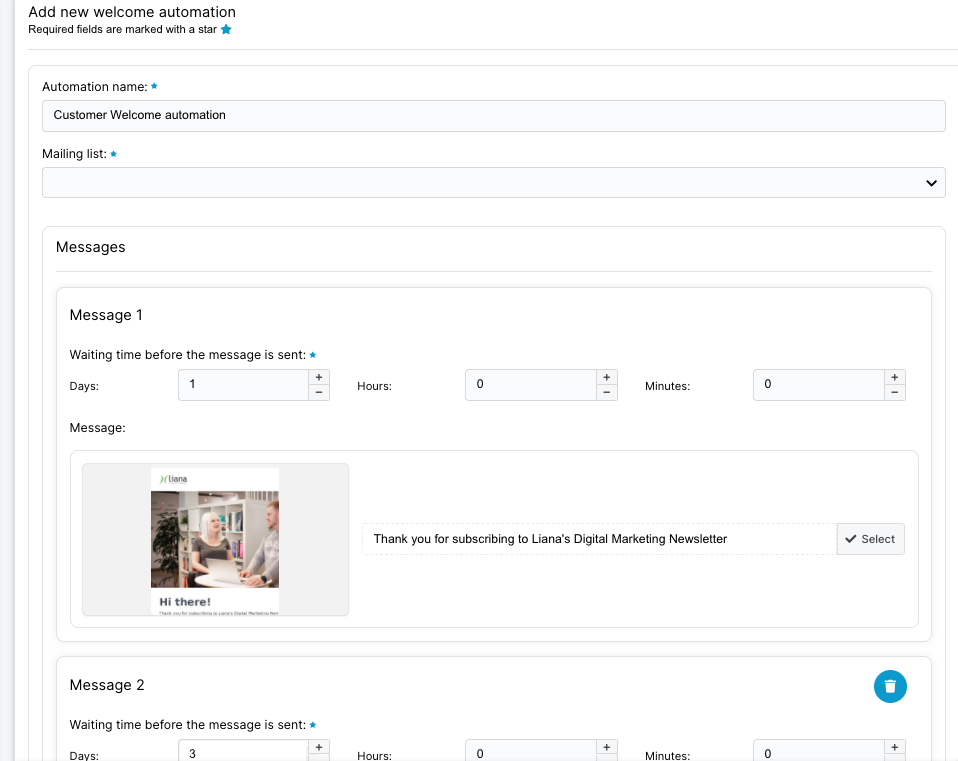Increase Message 1 Days with plus button

tap(319, 377)
